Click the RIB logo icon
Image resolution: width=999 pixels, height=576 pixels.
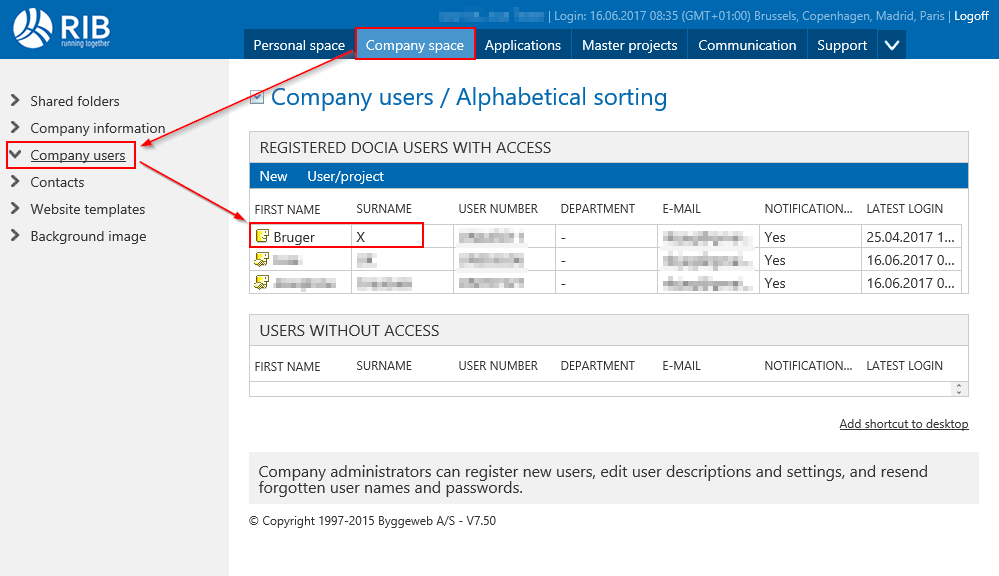coord(32,27)
